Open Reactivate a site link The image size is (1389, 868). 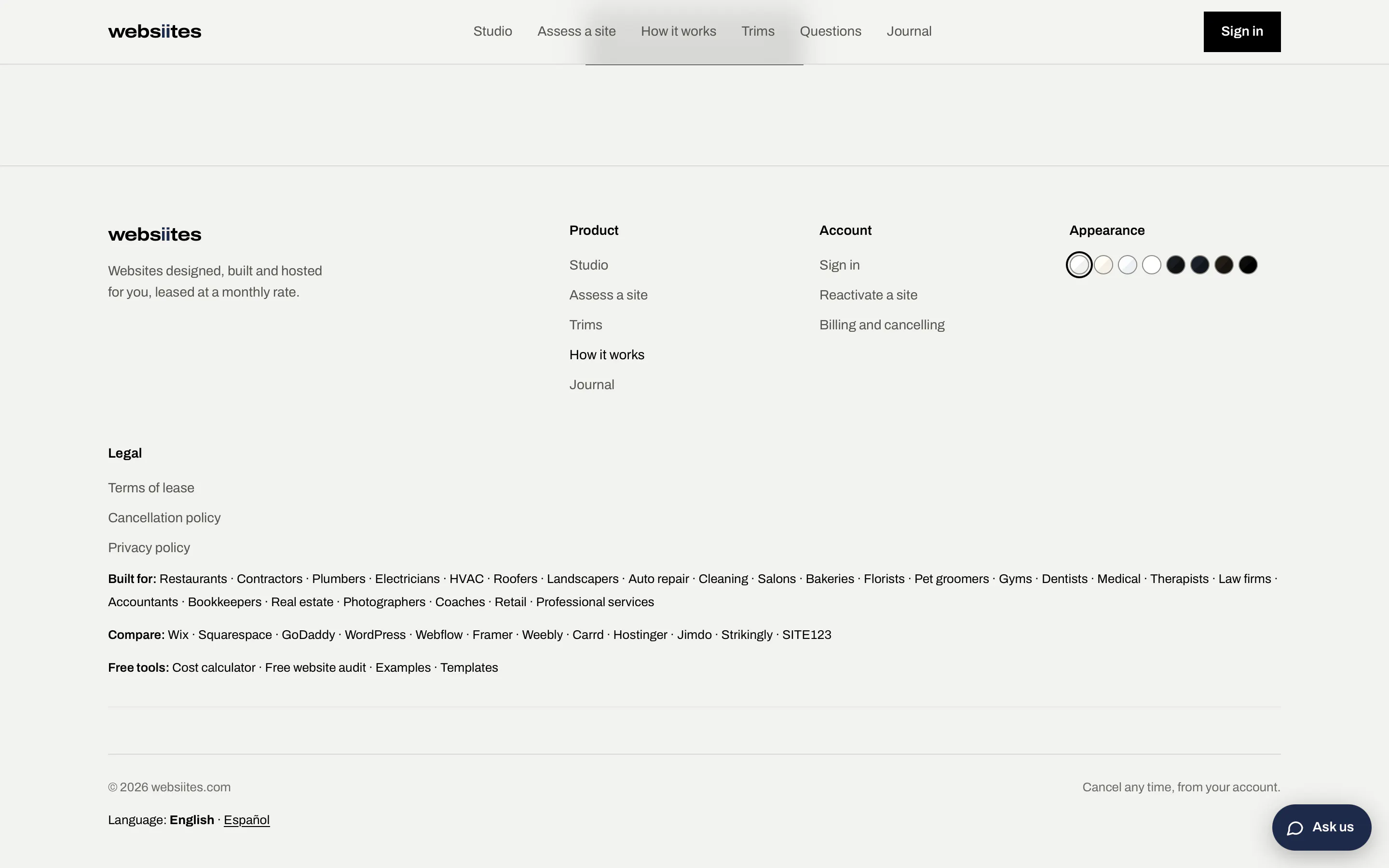point(868,295)
